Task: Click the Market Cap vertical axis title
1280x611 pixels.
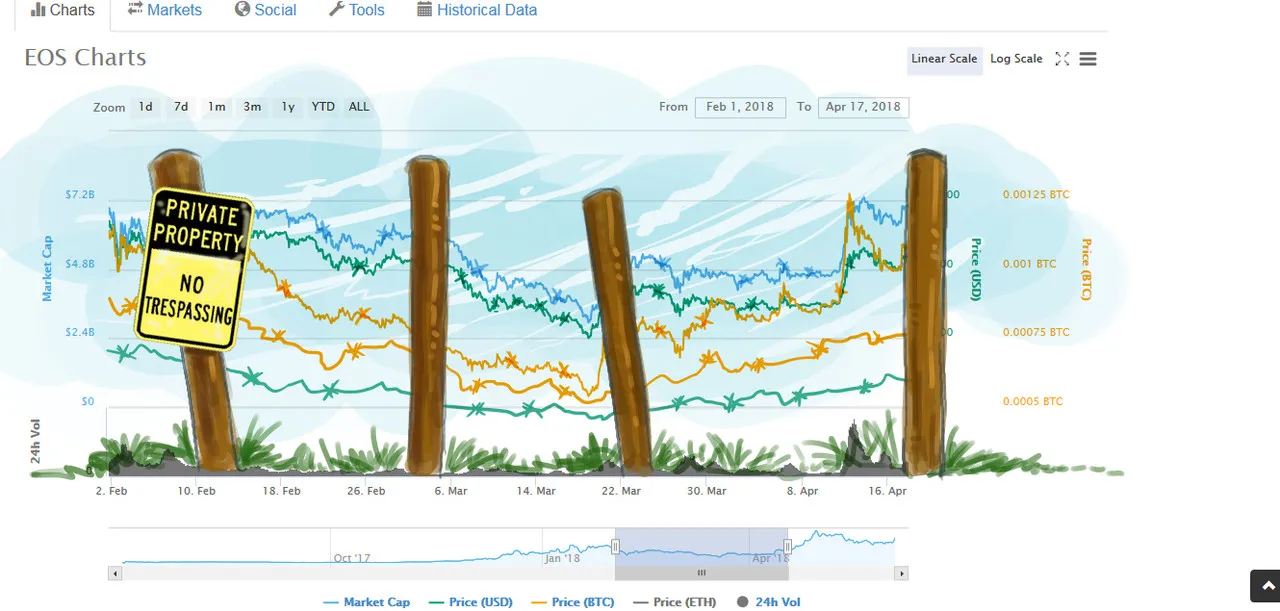Action: 46,268
